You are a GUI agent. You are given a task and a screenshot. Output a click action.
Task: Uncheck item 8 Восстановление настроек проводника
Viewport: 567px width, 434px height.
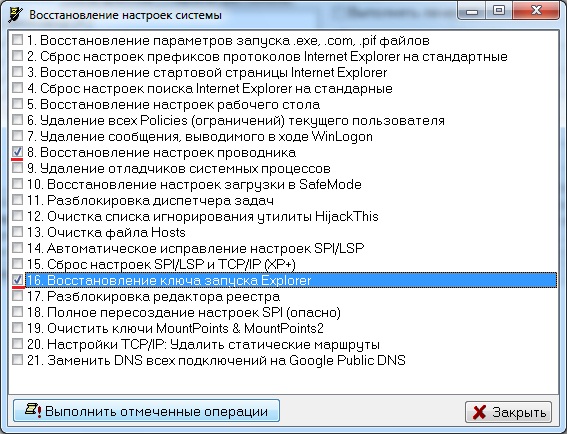tap(17, 152)
